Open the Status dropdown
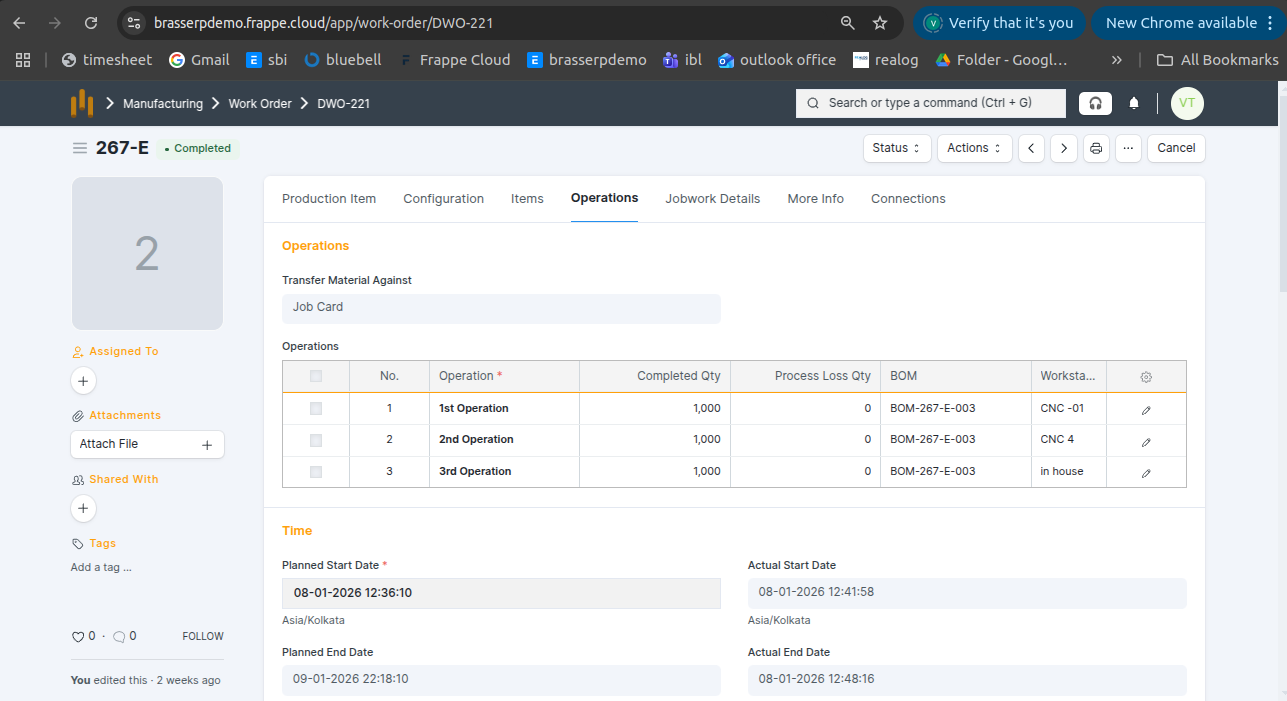This screenshot has height=701, width=1287. point(896,148)
